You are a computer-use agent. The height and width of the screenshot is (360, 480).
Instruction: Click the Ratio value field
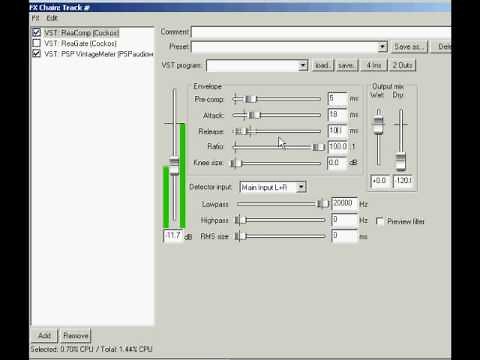click(x=338, y=147)
